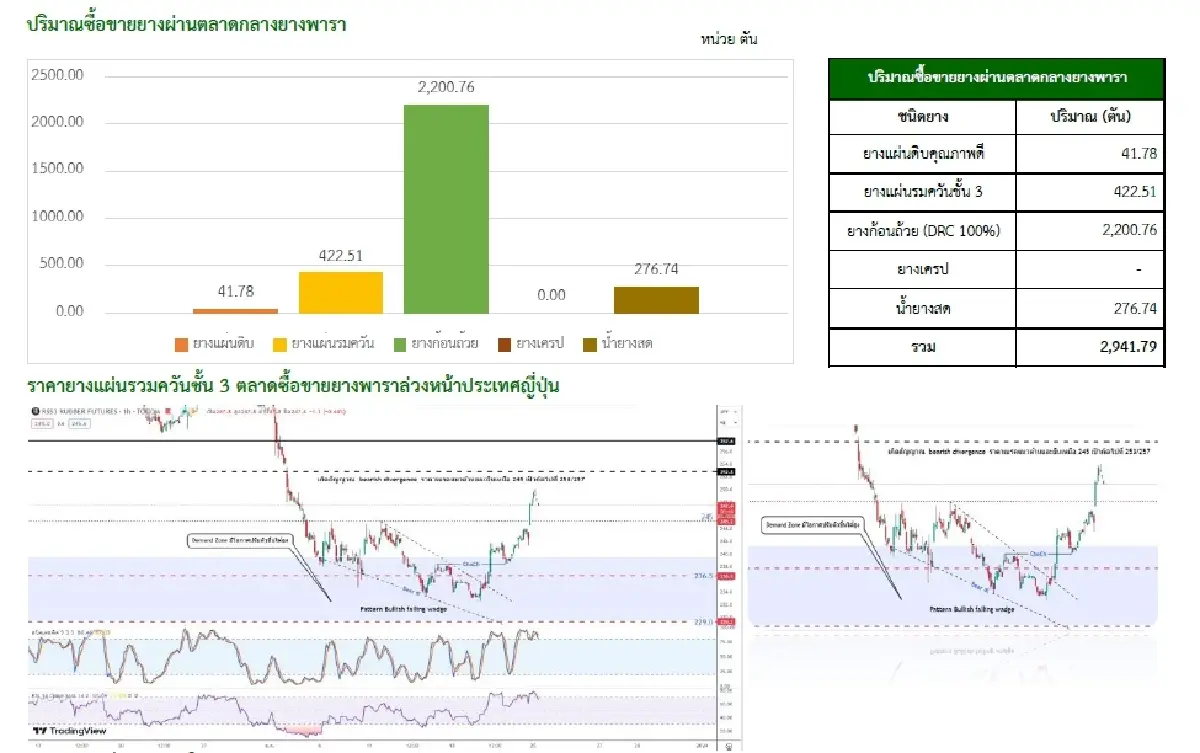Click the 2,200.76 label above green bar

[446, 87]
